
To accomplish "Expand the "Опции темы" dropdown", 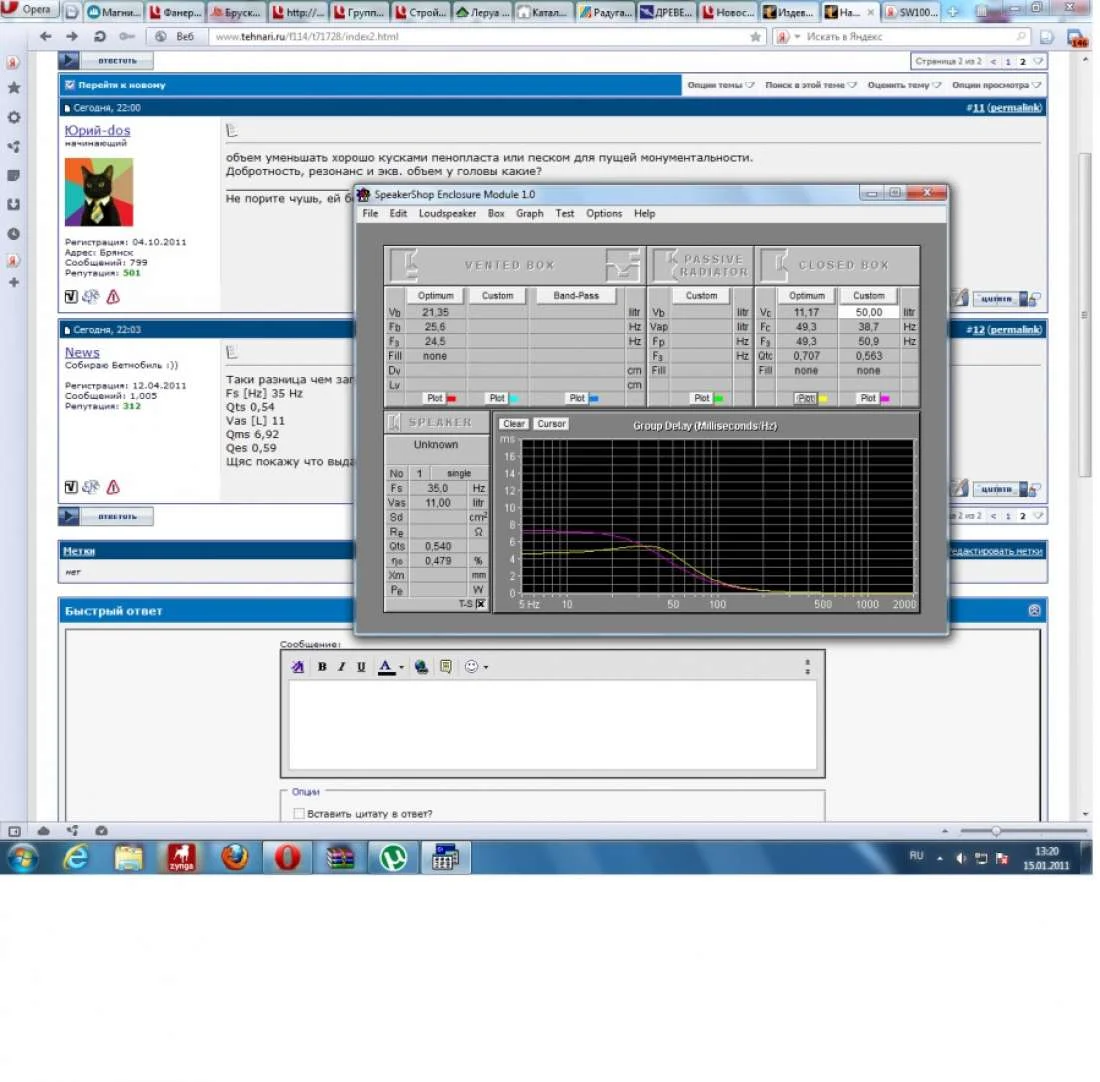I will (720, 85).
